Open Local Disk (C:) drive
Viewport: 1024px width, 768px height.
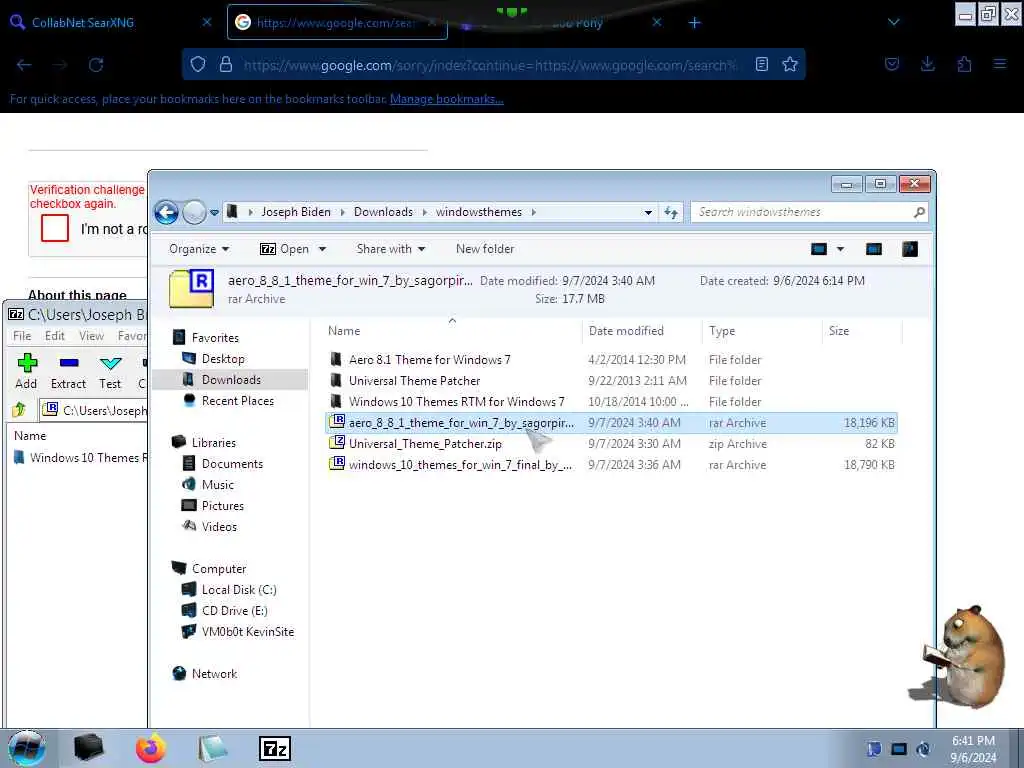[238, 590]
